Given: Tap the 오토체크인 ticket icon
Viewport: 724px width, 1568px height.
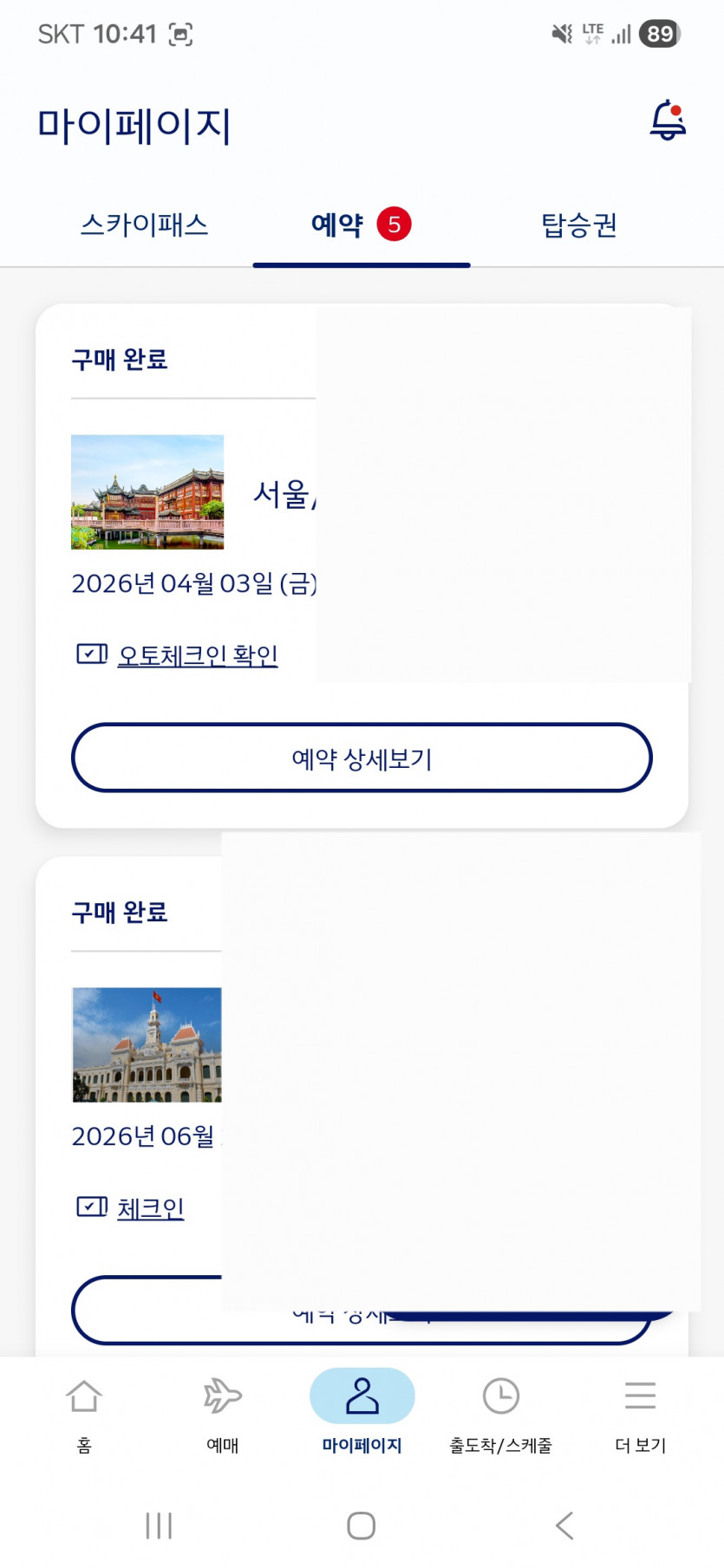Looking at the screenshot, I should tap(92, 654).
